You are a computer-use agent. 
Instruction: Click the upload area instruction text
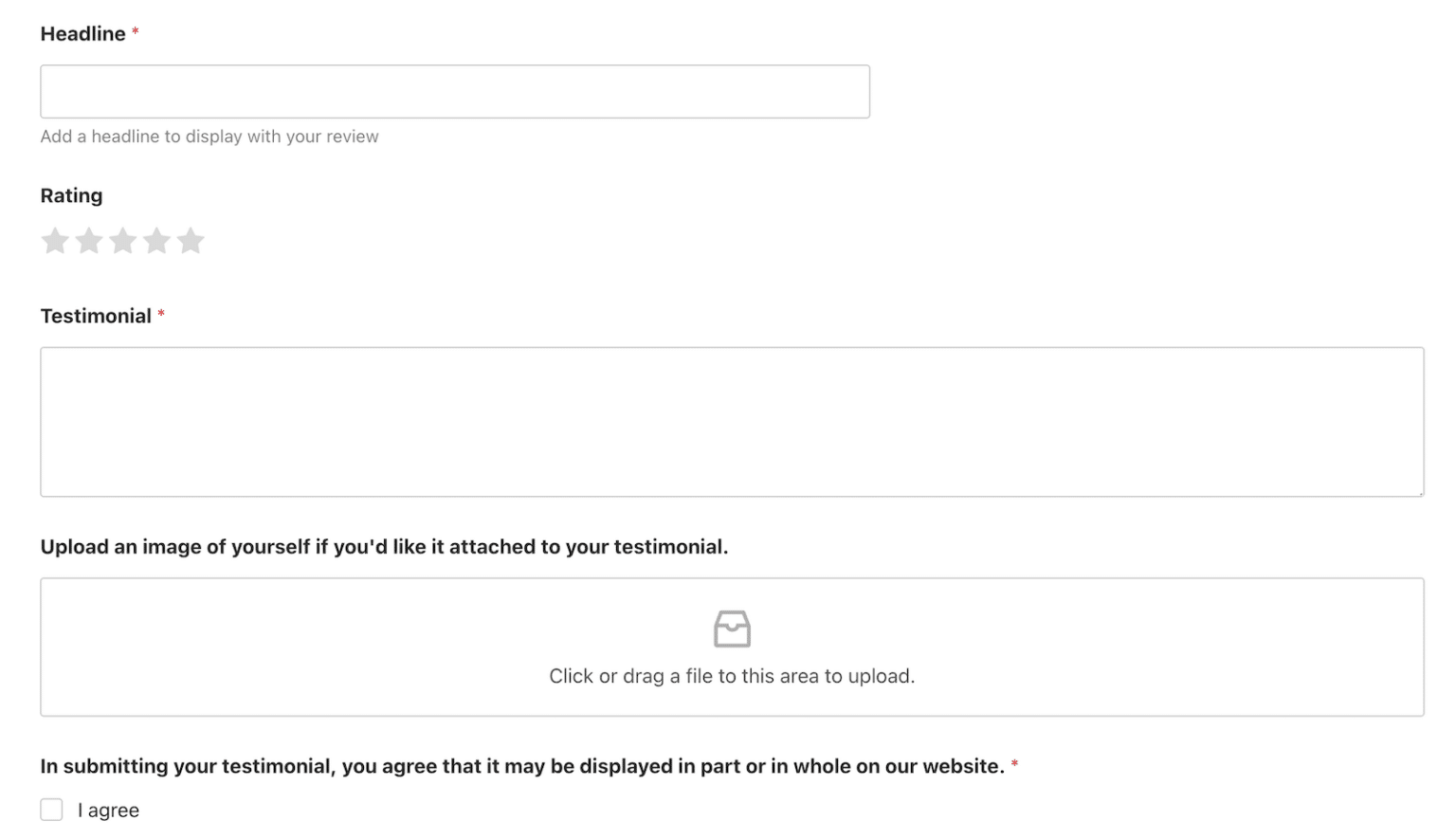(732, 675)
